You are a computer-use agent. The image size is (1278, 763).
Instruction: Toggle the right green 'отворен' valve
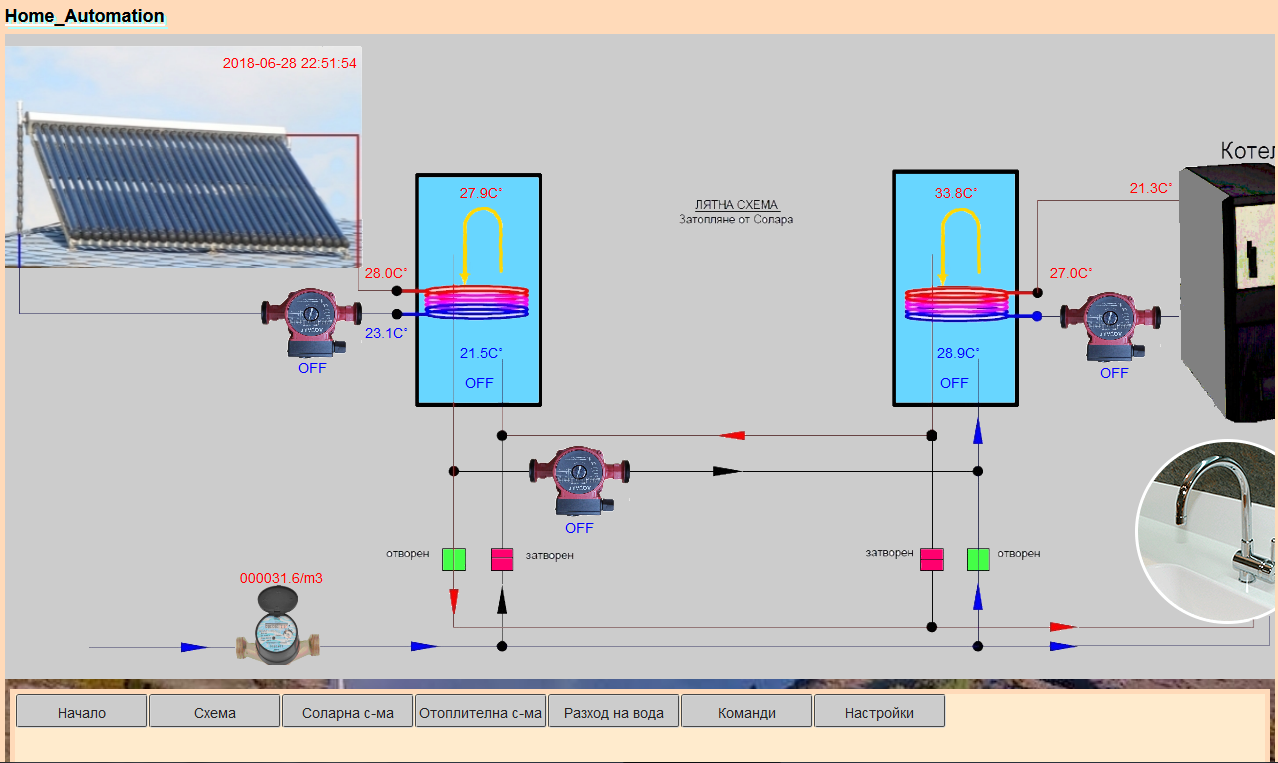coord(979,559)
